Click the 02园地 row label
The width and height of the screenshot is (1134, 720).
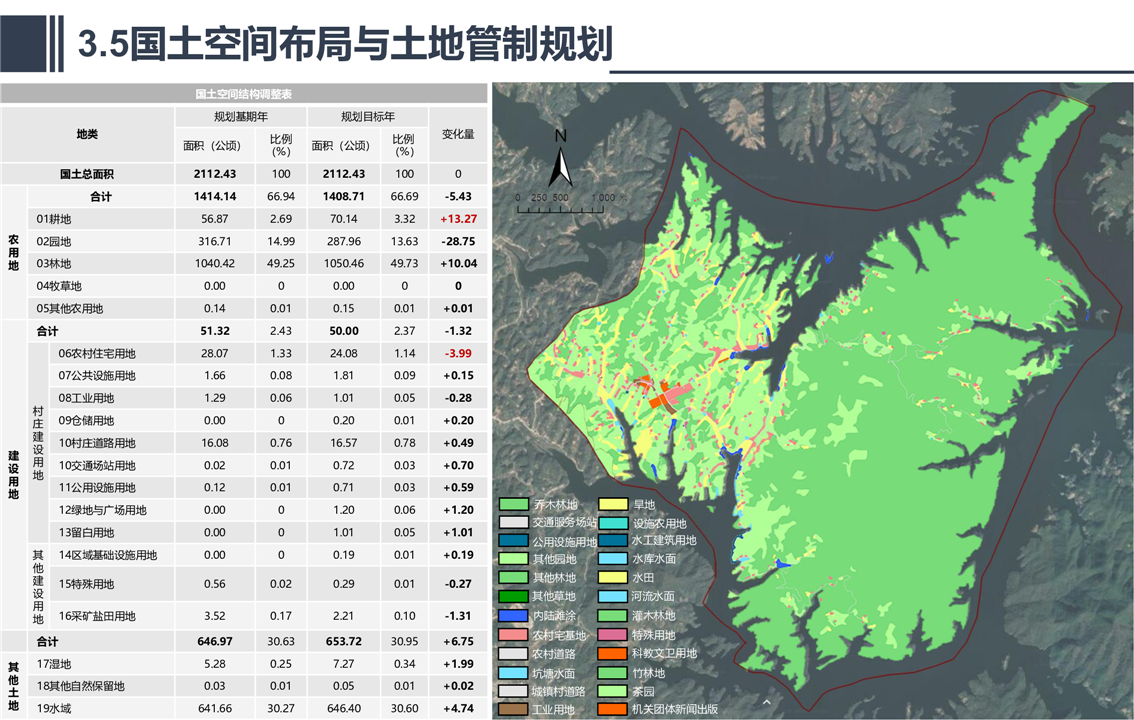click(x=54, y=241)
